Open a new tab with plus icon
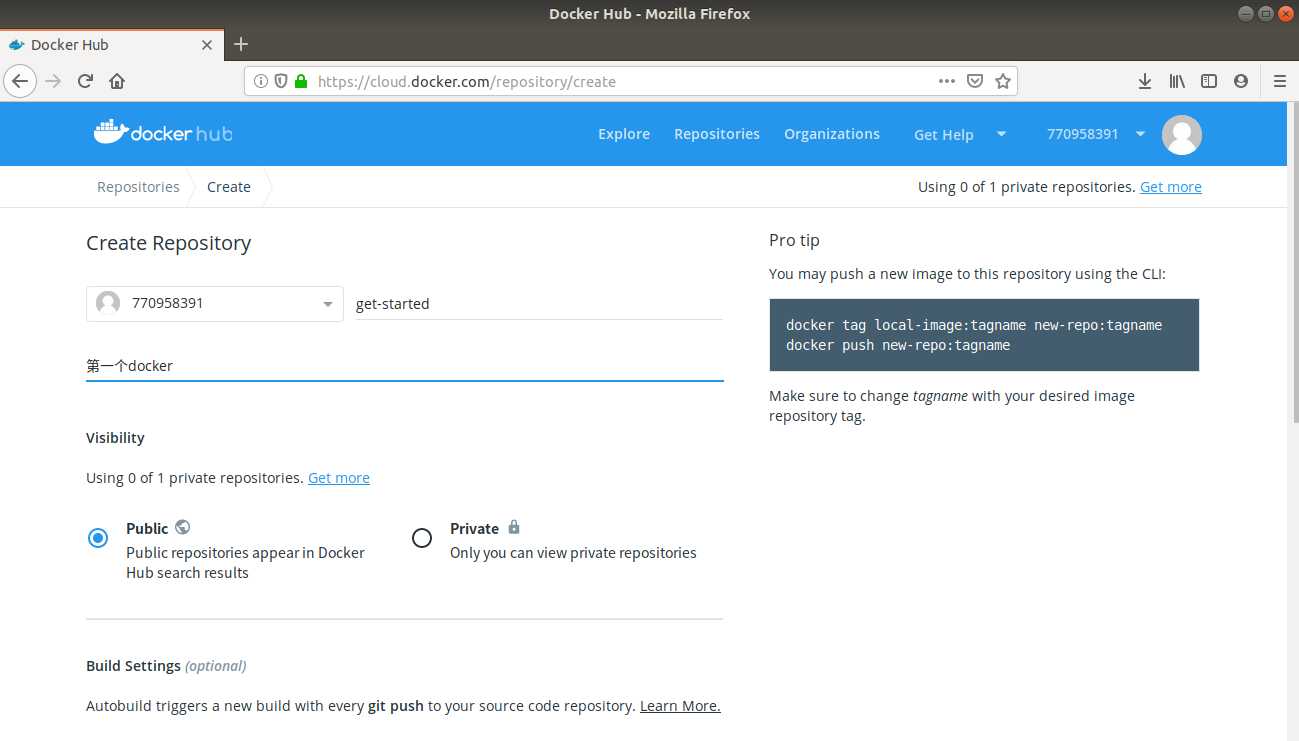The image size is (1299, 741). pyautogui.click(x=241, y=44)
